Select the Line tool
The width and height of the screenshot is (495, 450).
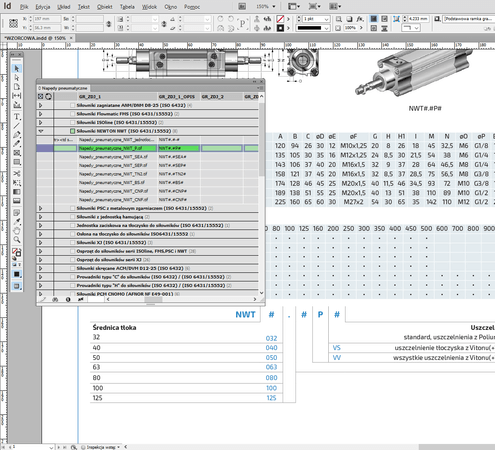click(17, 126)
